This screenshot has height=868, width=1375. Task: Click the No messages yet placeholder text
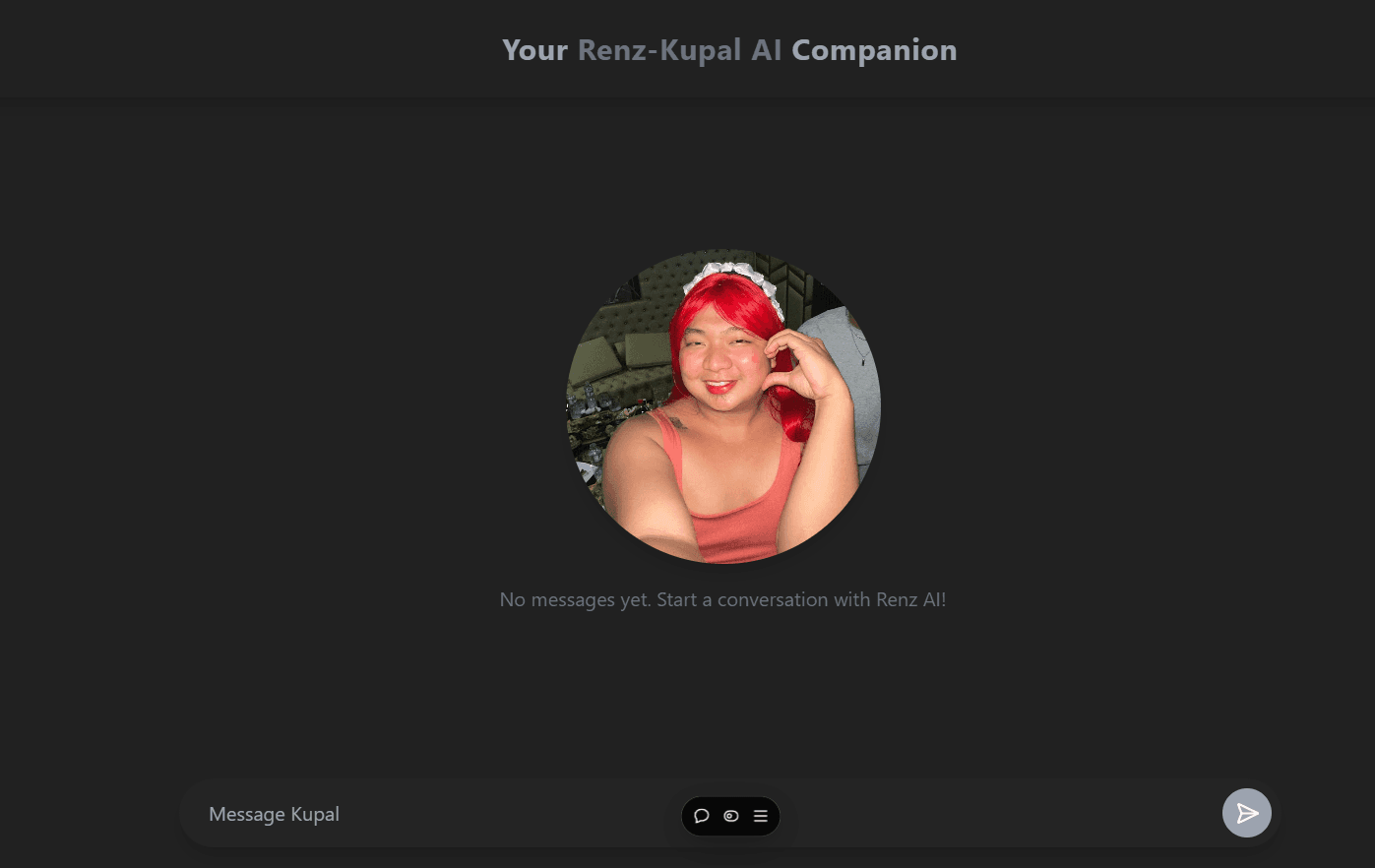(722, 599)
